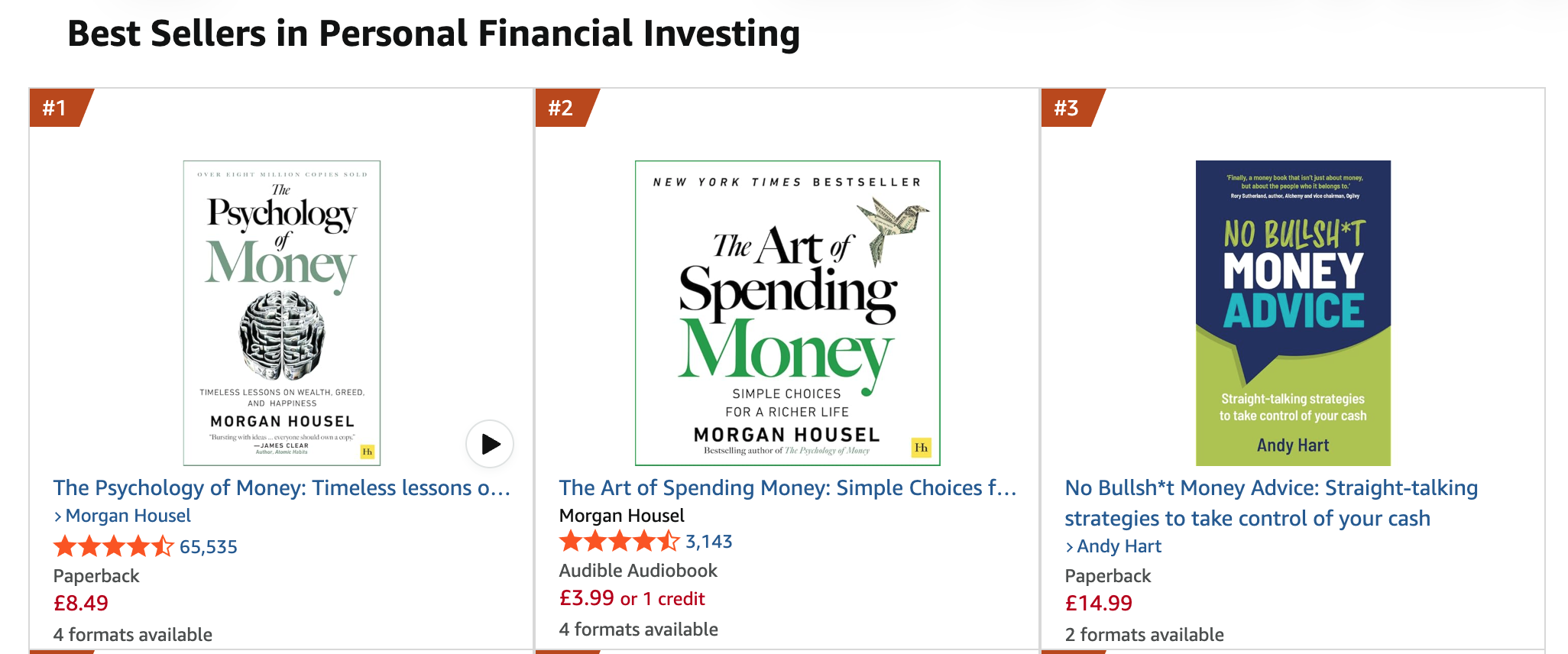Open The Psychology of Money title link
1568x654 pixels.
tap(281, 487)
